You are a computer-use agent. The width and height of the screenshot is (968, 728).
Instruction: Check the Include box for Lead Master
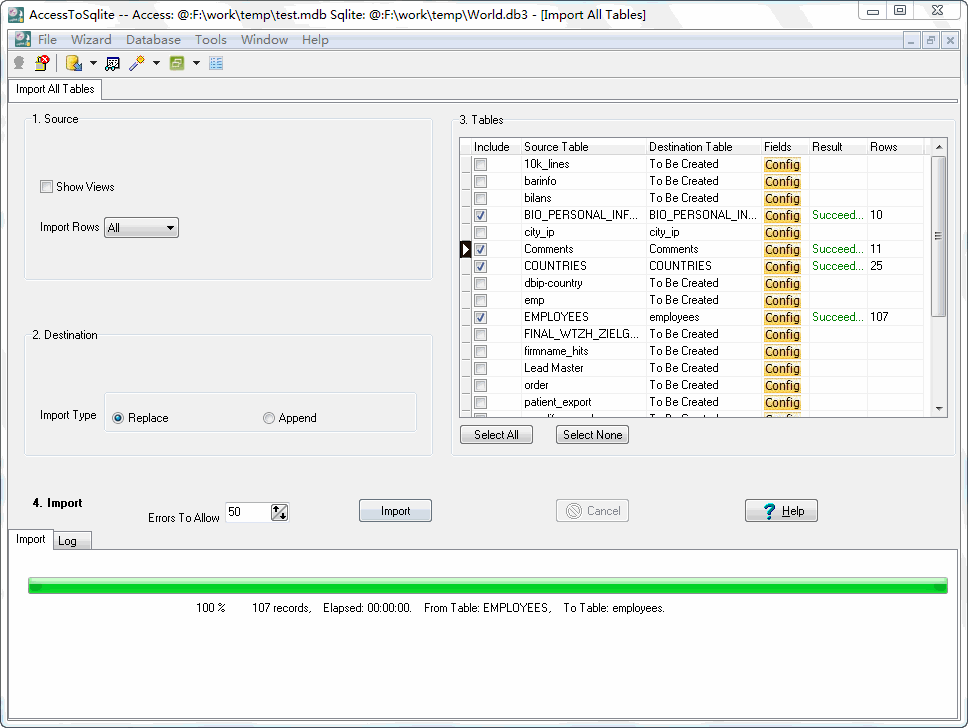[x=480, y=368]
